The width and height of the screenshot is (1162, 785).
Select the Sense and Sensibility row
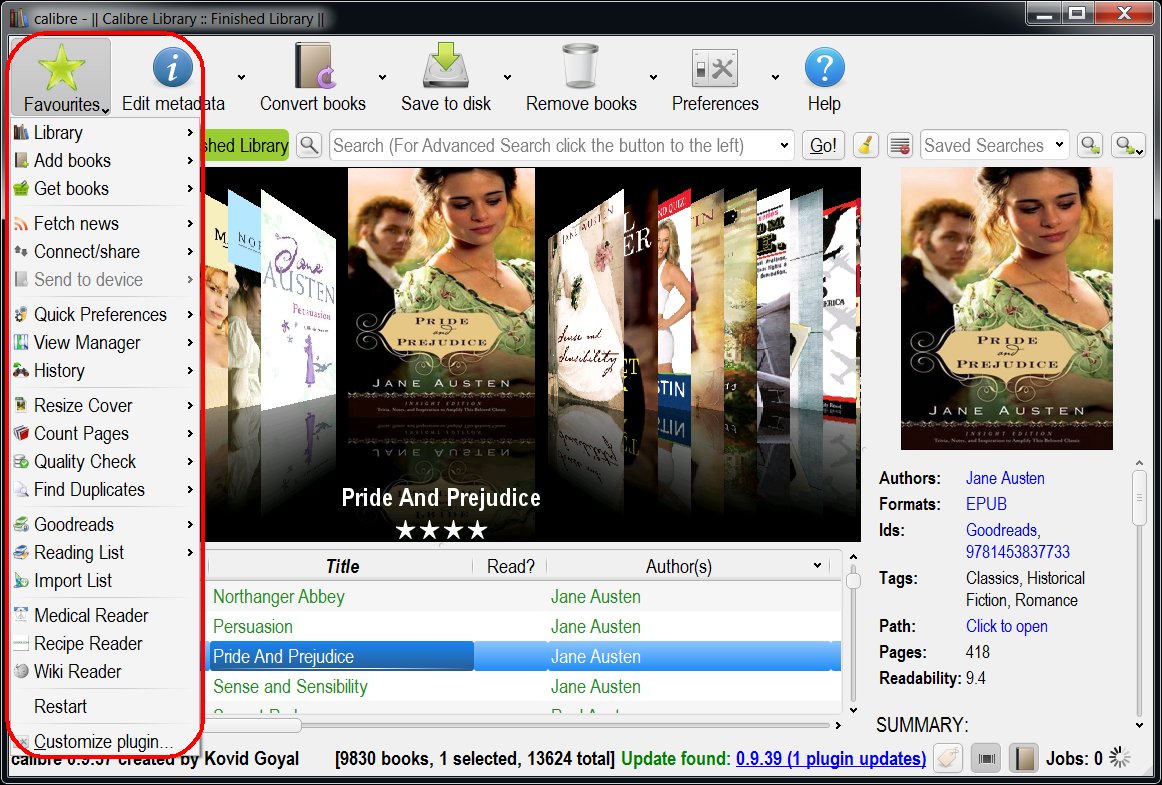point(523,687)
